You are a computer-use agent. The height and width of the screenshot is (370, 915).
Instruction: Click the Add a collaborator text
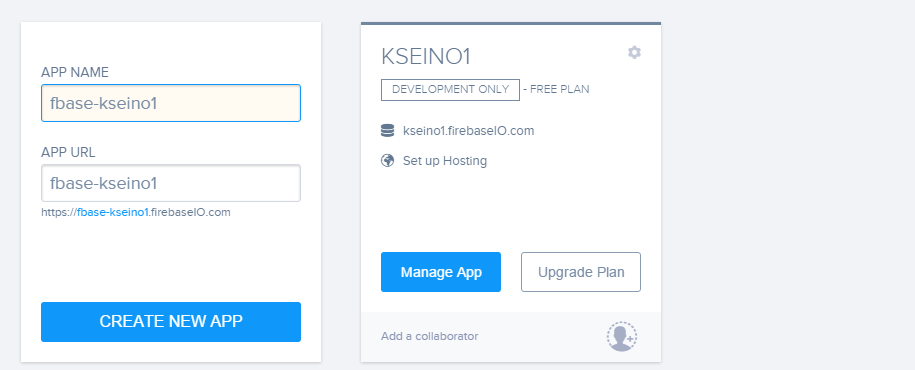click(429, 336)
